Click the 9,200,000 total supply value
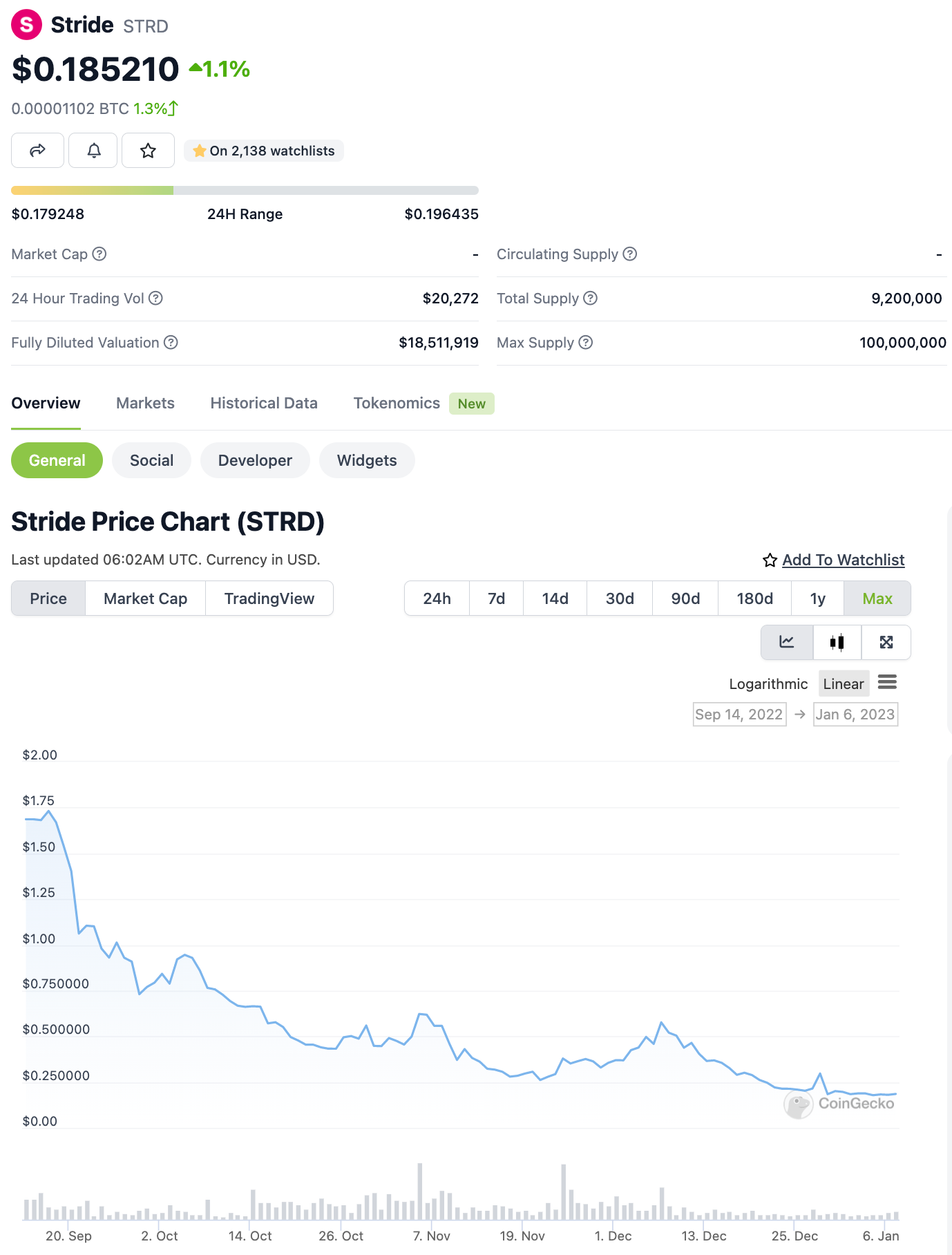This screenshot has width=952, height=1255. (906, 298)
